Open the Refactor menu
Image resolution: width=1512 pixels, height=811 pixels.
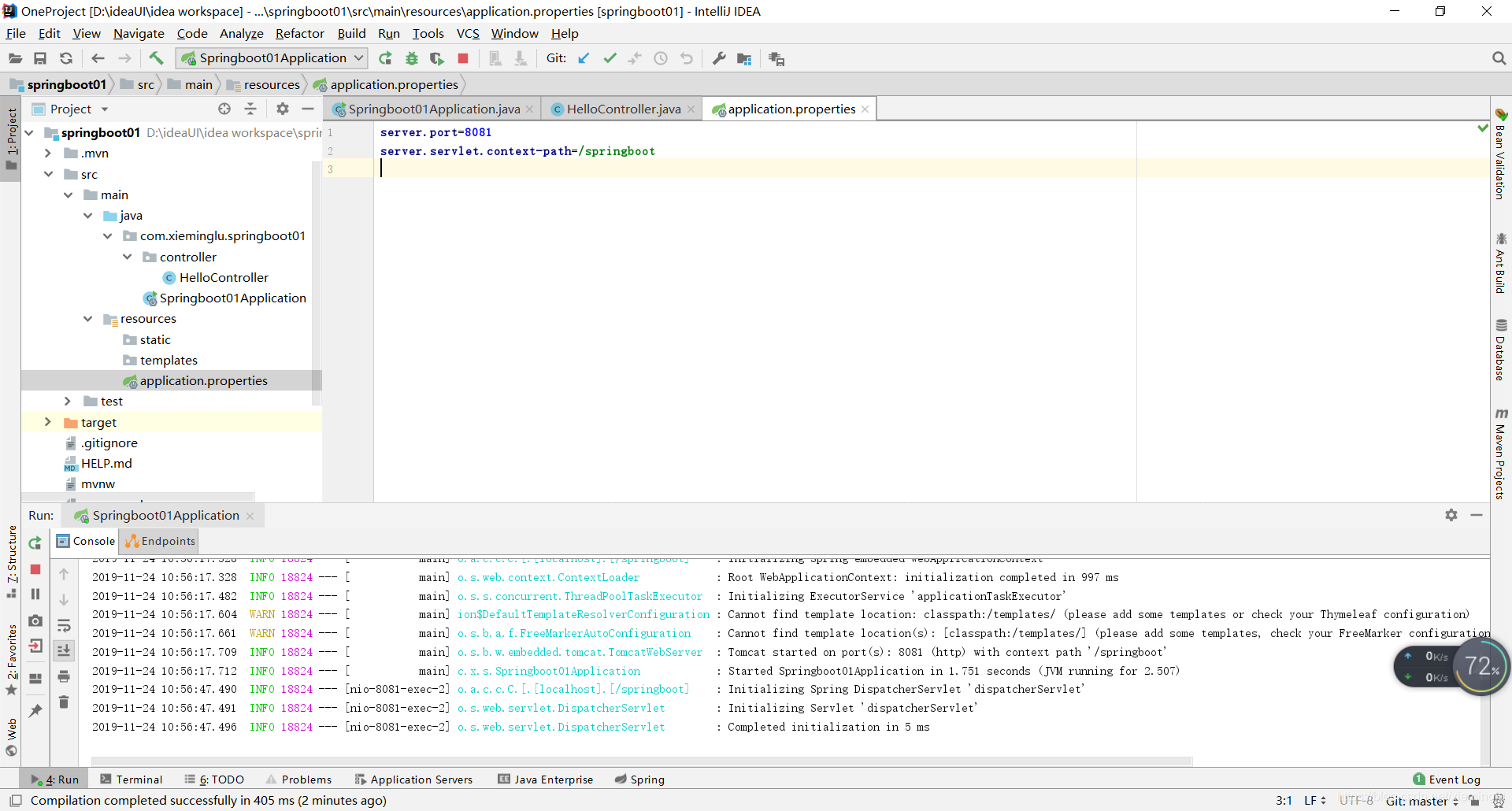point(299,33)
